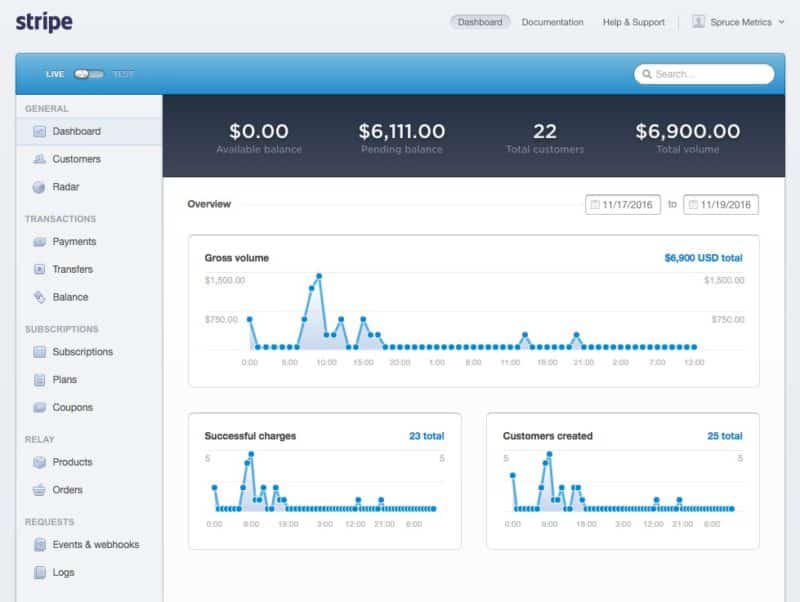Screen dimensions: 800x602
Task: Open Payments label in sidebar
Action: [x=74, y=242]
